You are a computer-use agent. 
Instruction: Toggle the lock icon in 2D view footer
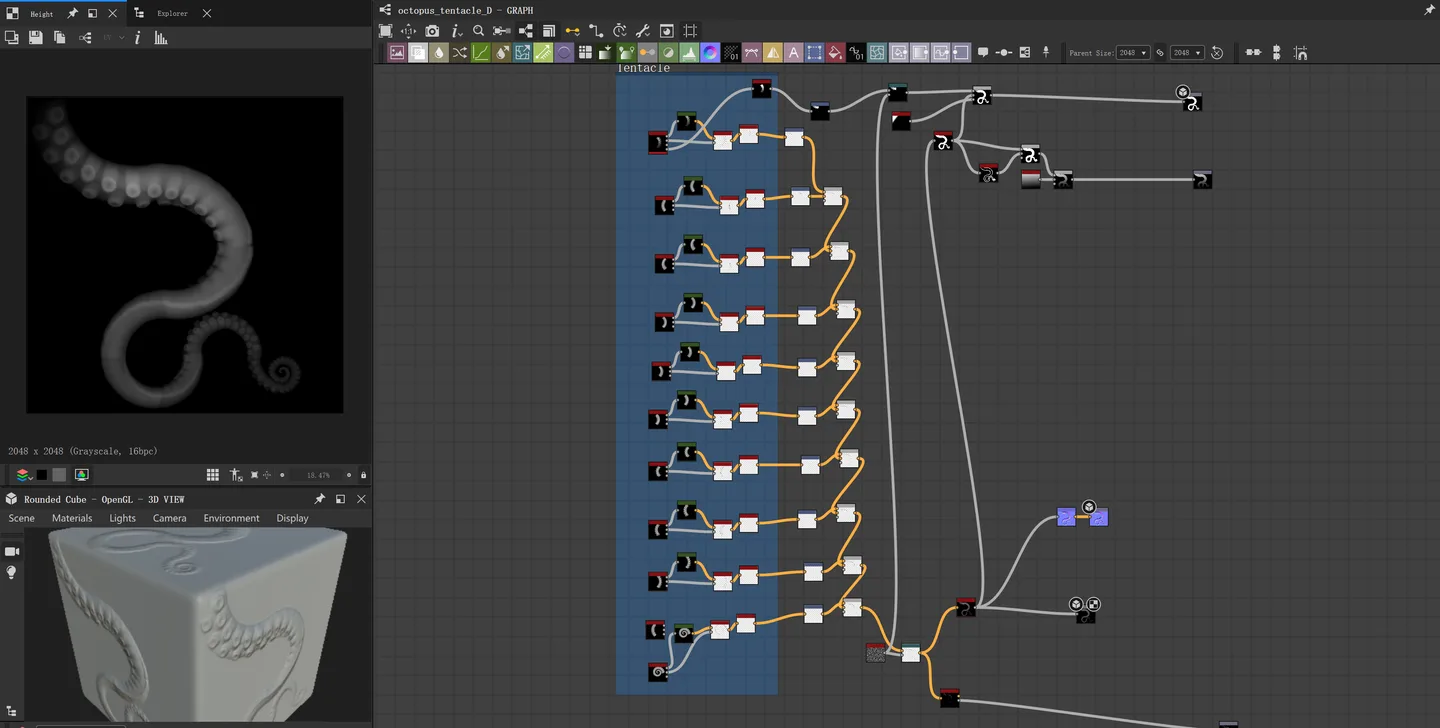(363, 475)
